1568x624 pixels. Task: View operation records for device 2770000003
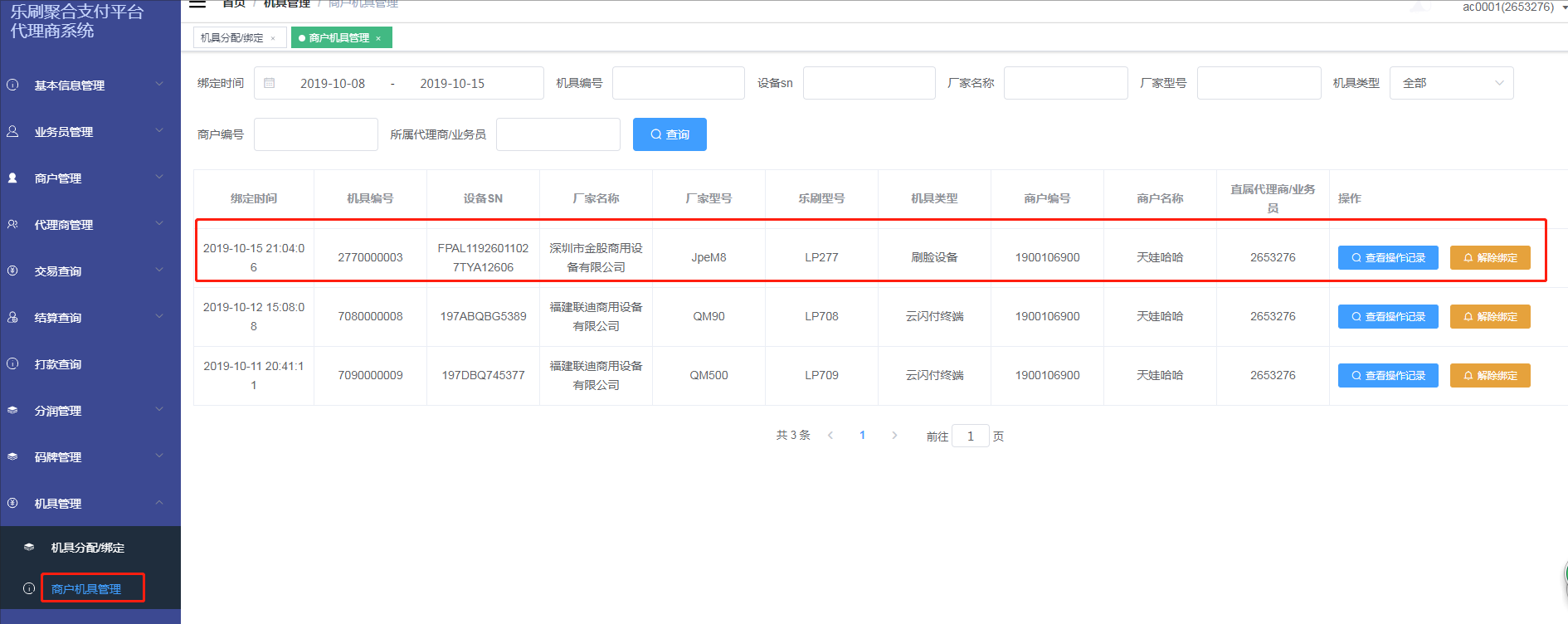1388,257
